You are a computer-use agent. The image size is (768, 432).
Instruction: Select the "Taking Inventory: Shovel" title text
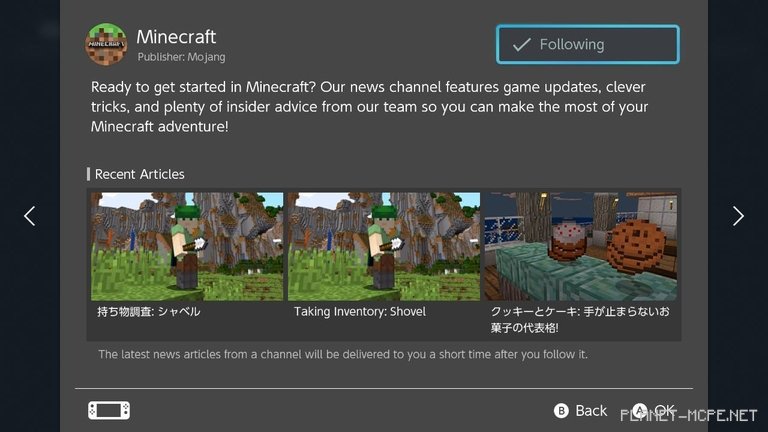click(x=360, y=312)
